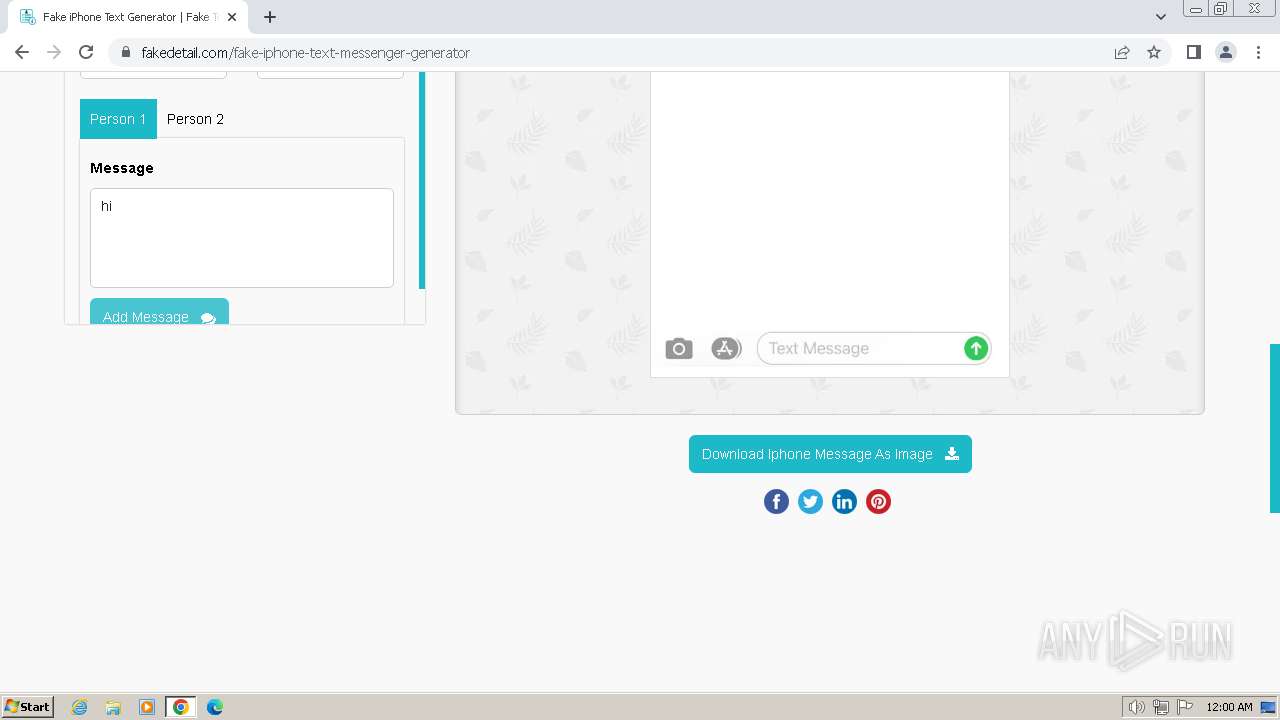Click the volume speaker tray icon

tap(1137, 707)
